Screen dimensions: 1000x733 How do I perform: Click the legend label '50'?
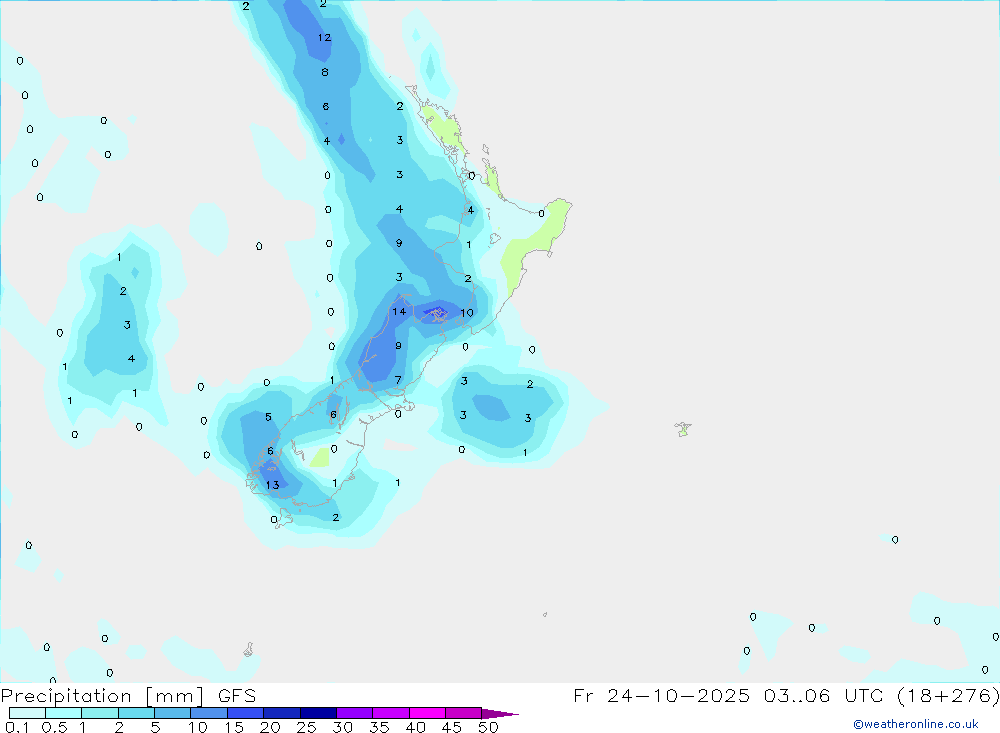tap(488, 727)
